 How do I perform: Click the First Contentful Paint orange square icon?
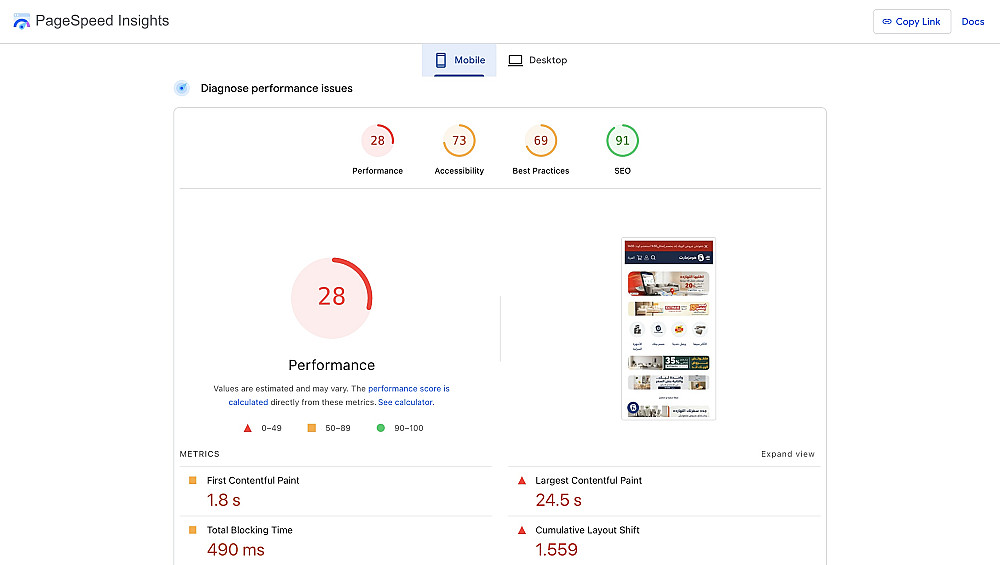pos(193,480)
